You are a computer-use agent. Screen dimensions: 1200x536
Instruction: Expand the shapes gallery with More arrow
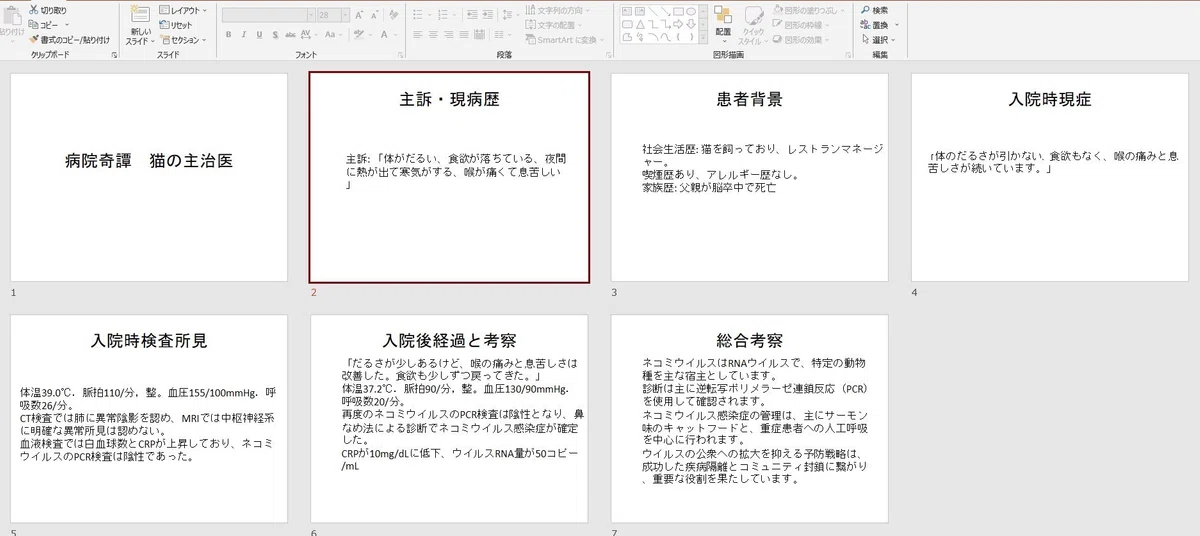point(703,37)
